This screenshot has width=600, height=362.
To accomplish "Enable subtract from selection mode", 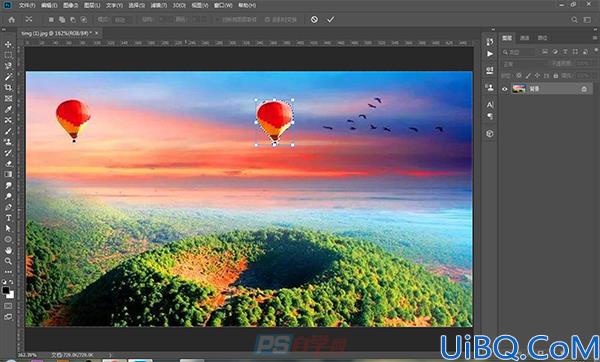I will click(73, 20).
